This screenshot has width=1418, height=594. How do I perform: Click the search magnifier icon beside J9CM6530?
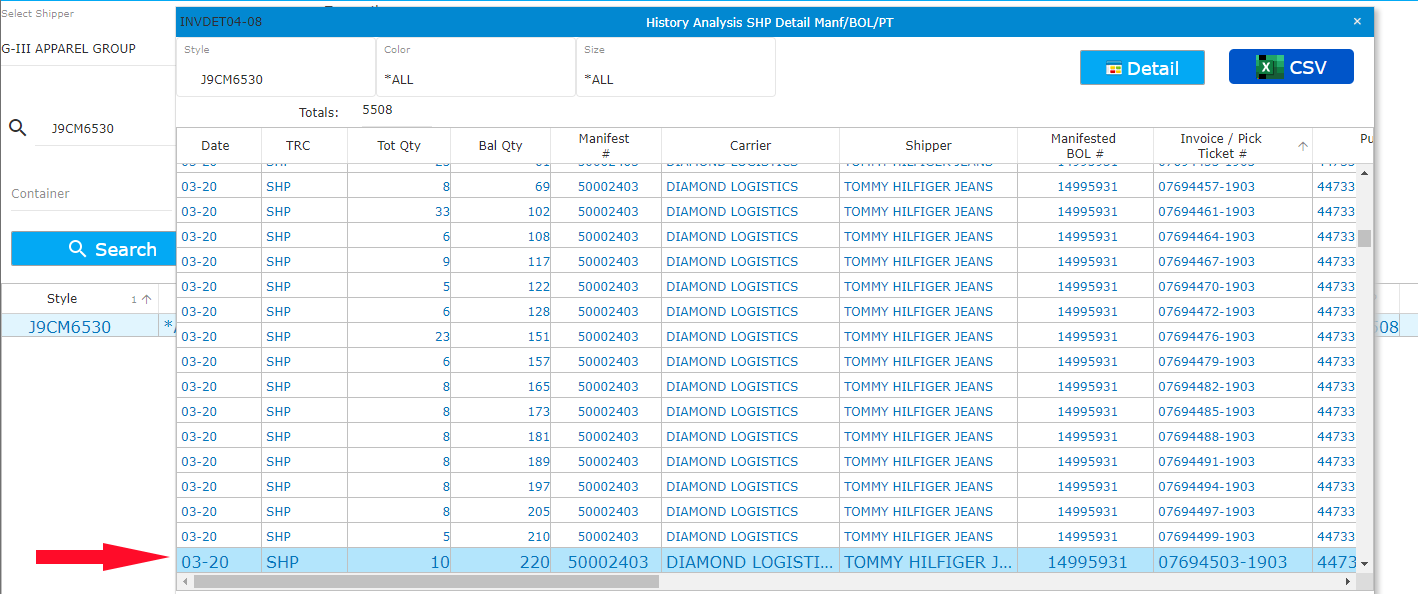(x=18, y=128)
